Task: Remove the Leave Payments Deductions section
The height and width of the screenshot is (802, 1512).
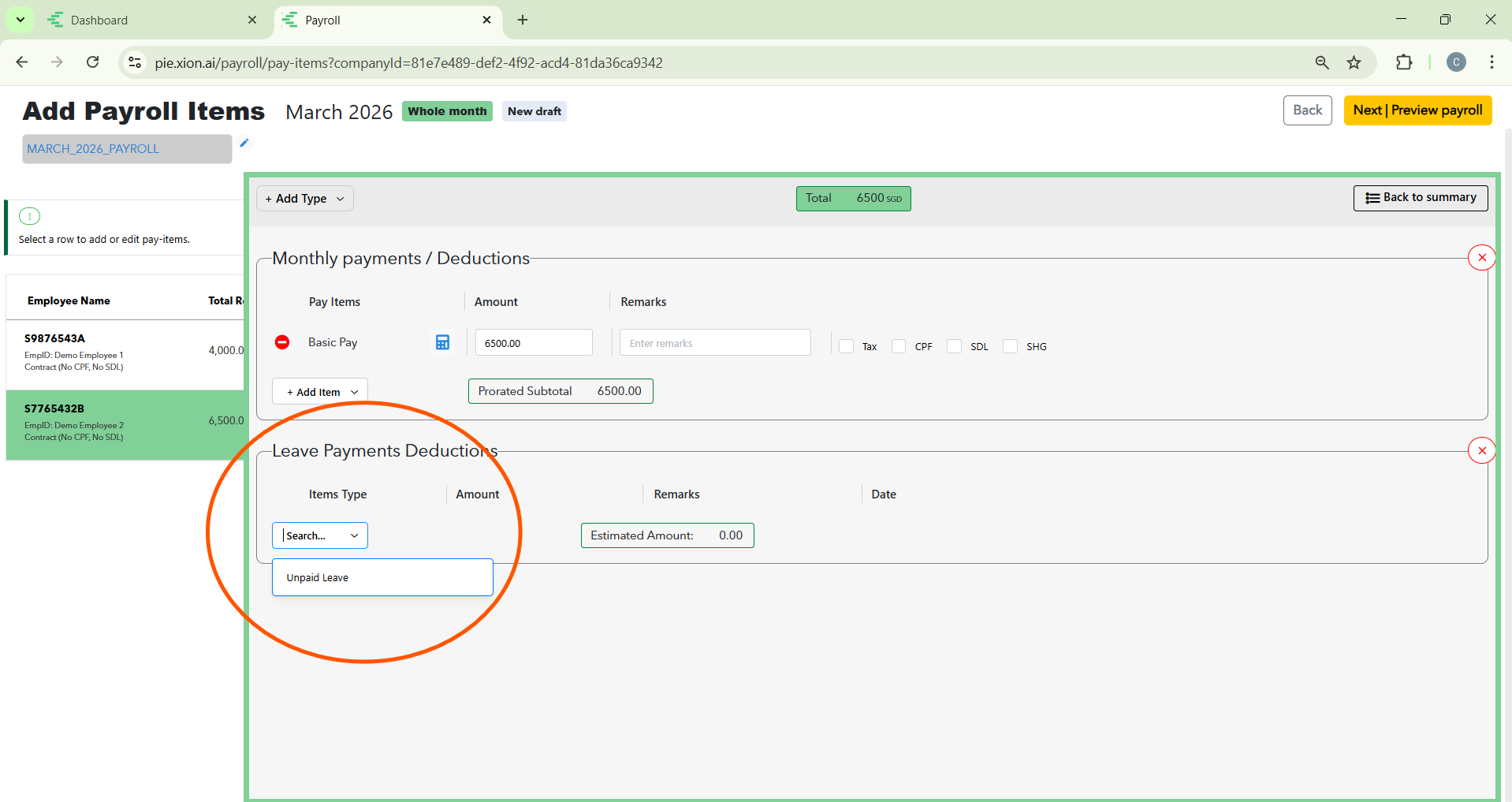Action: 1481,451
